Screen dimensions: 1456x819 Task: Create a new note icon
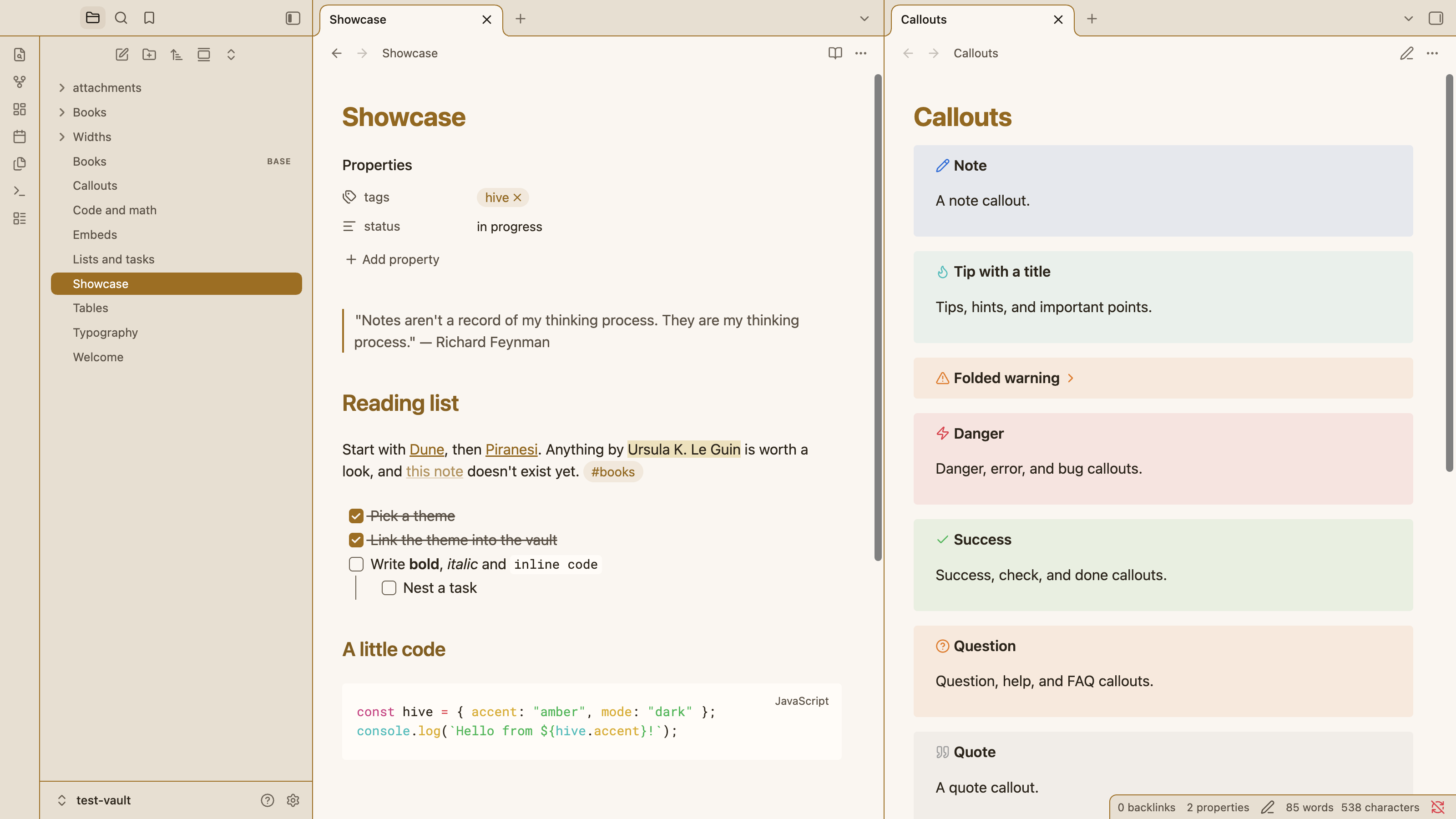click(x=122, y=54)
